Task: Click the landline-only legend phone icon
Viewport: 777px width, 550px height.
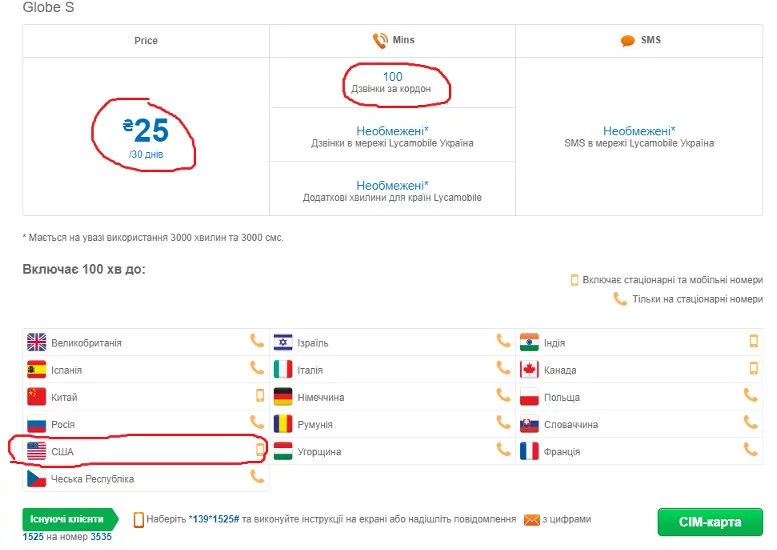Action: [x=620, y=299]
